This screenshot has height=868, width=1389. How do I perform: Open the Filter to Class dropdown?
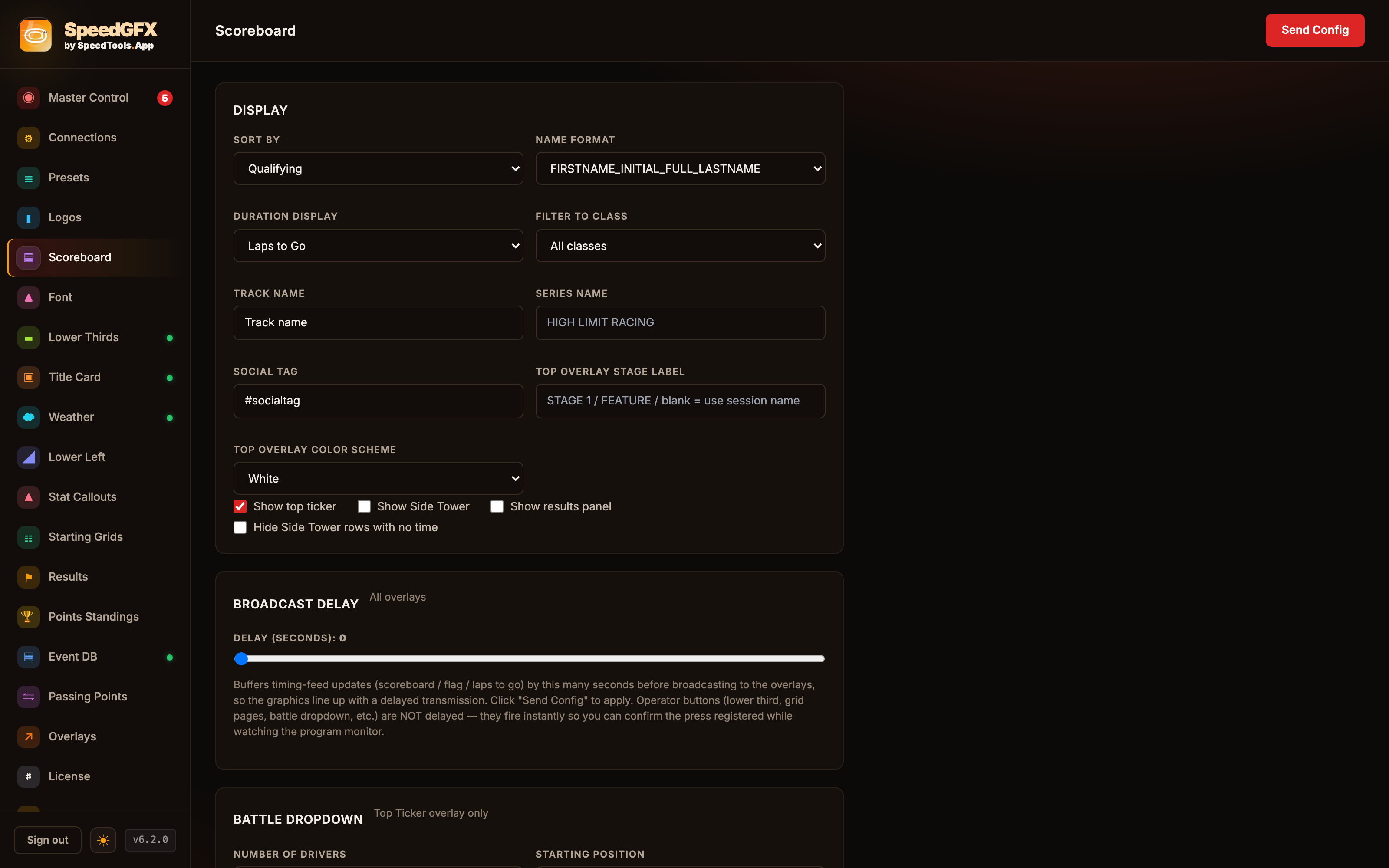click(x=680, y=246)
